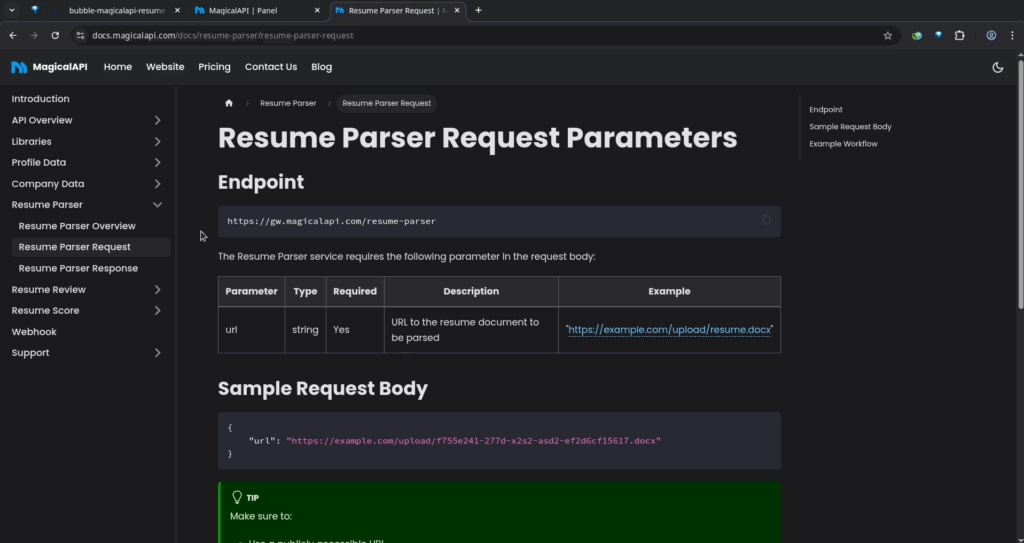
Task: Expand the API Overview section
Action: point(158,120)
